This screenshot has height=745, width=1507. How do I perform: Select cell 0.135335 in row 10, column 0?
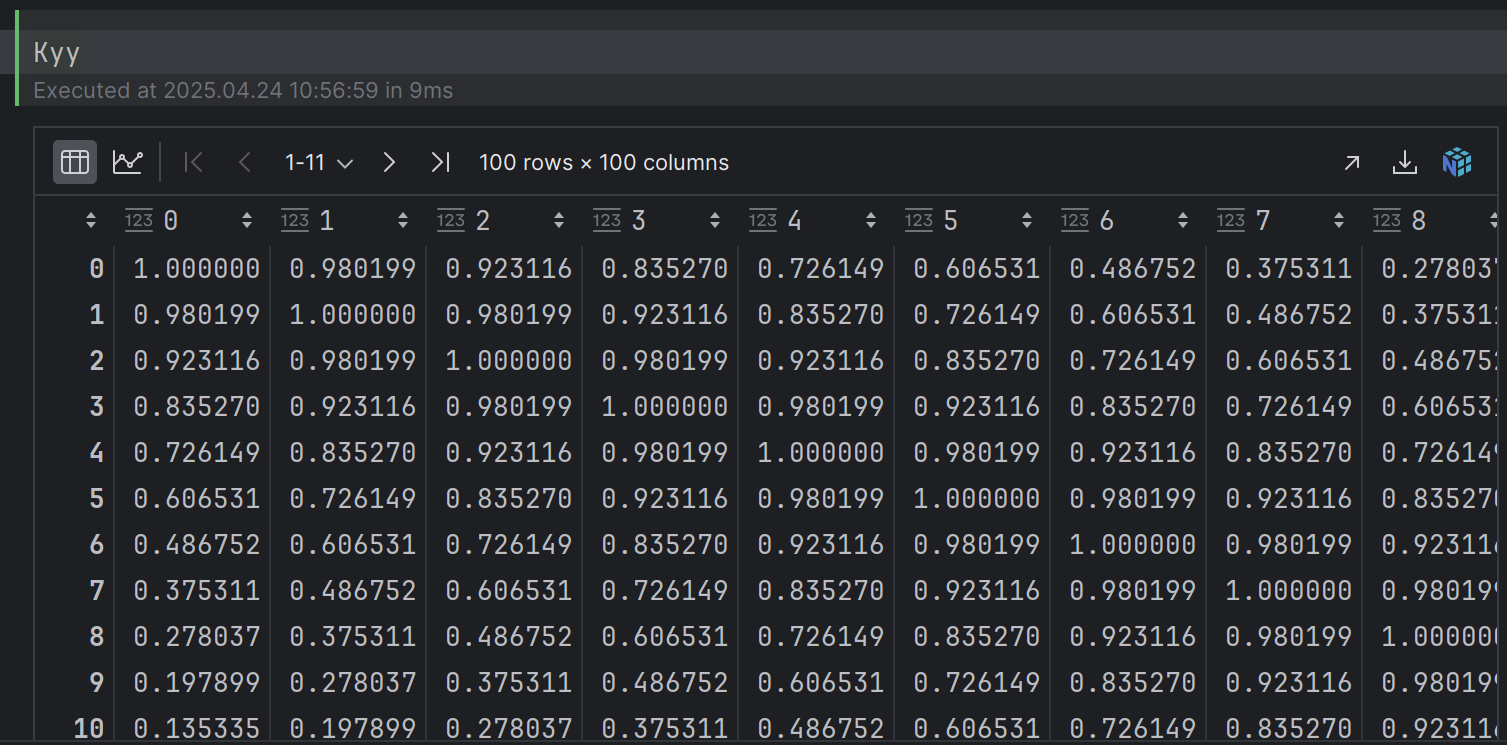(197, 728)
